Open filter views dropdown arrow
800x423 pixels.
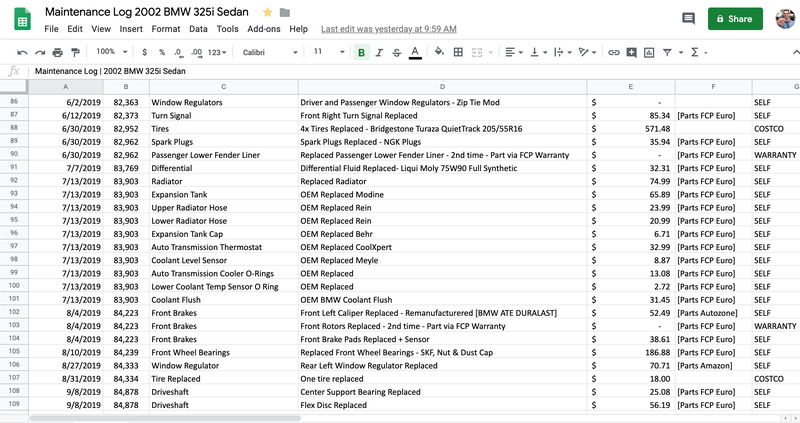(x=681, y=52)
